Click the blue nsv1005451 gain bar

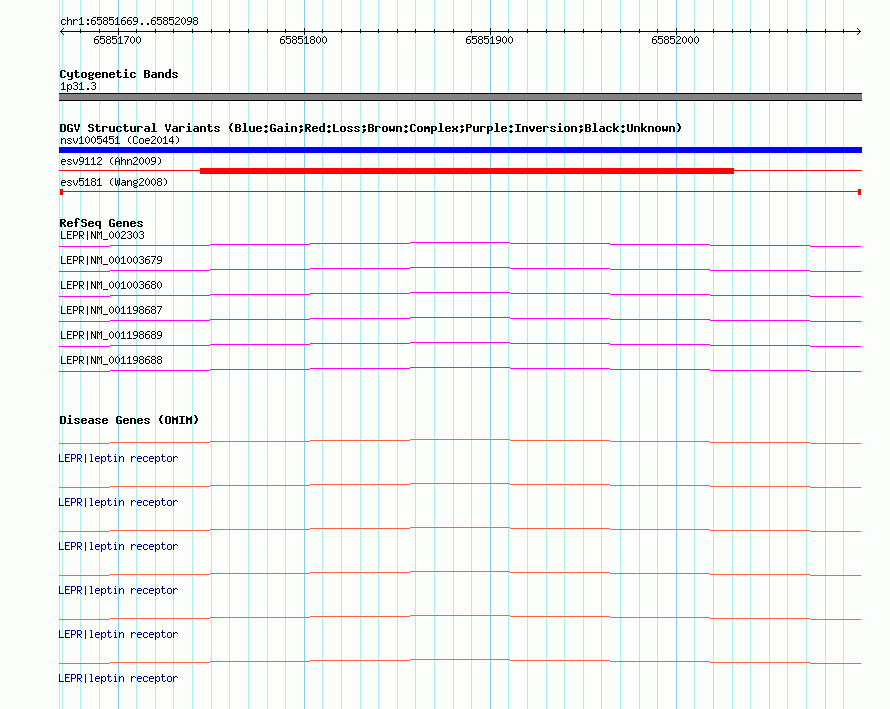(x=460, y=150)
